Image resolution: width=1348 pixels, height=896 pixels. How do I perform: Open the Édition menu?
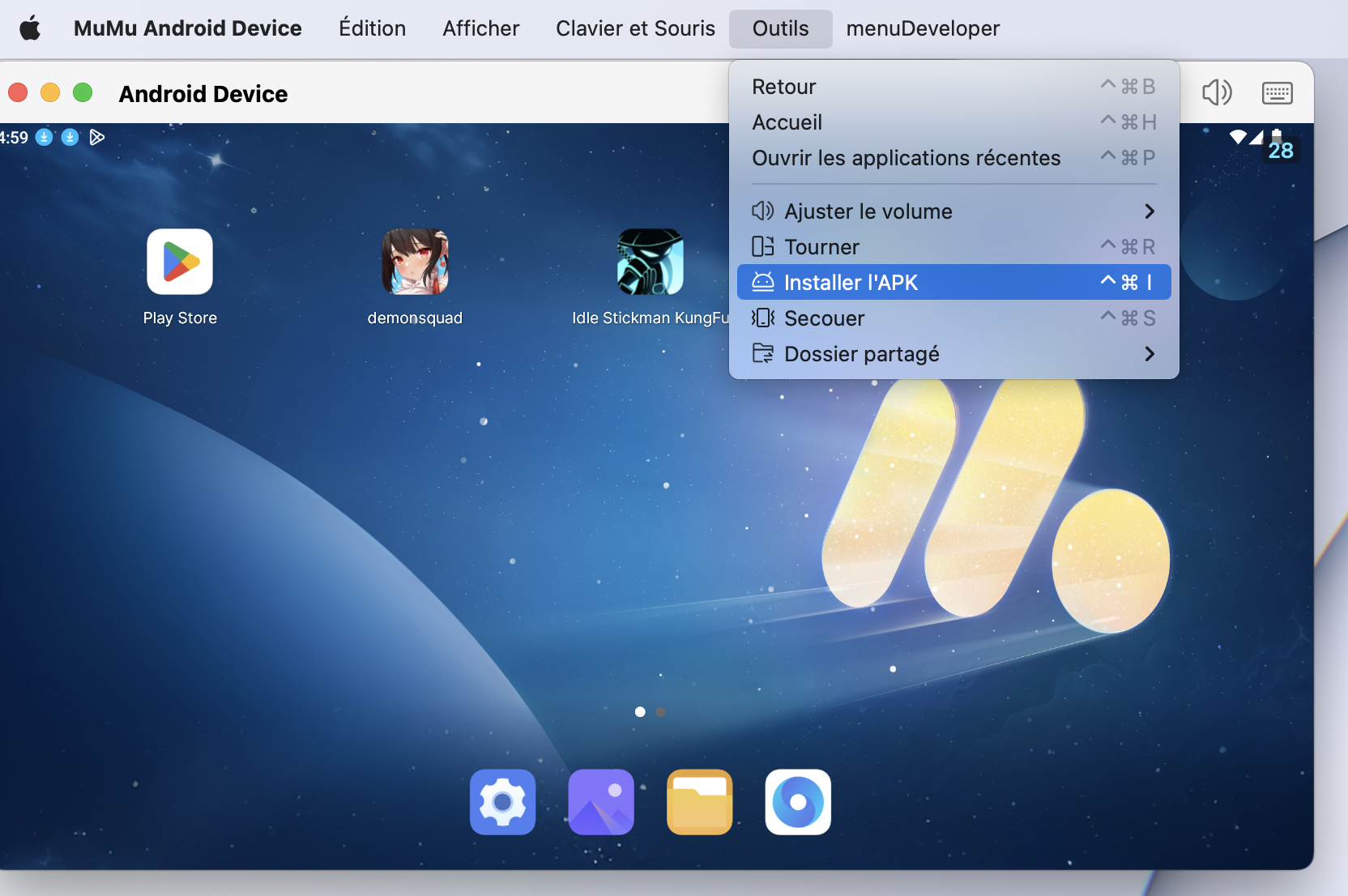[372, 28]
